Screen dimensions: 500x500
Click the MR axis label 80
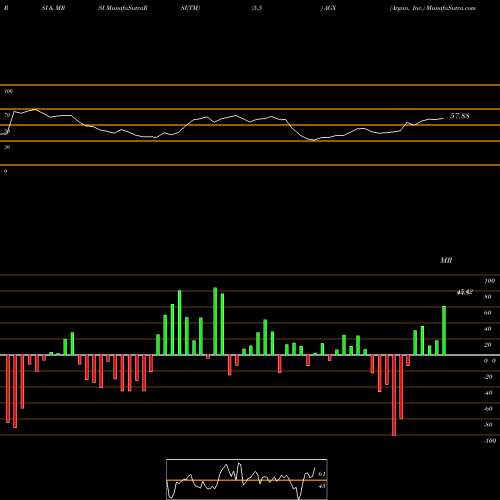(488, 297)
